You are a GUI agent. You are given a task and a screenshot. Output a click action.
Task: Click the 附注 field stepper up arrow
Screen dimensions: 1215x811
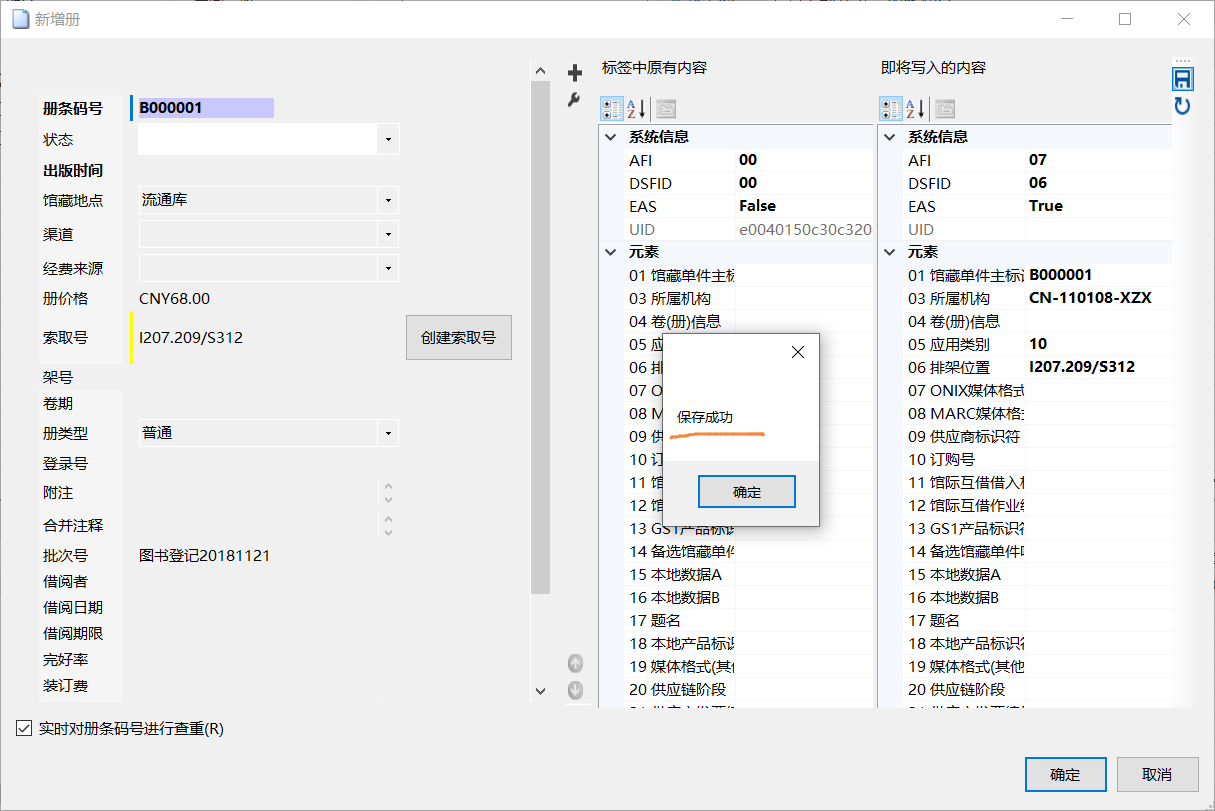(x=388, y=486)
